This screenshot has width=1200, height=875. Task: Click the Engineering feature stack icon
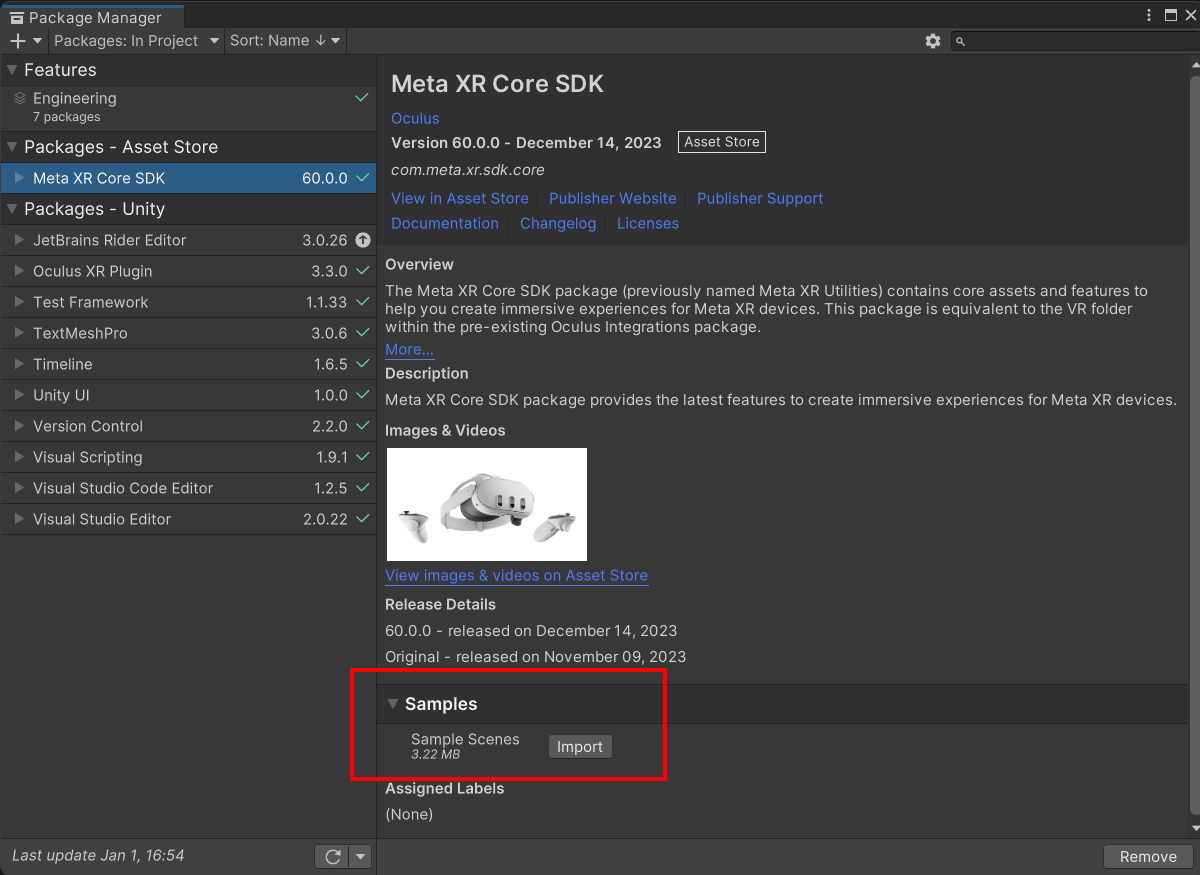pos(20,98)
